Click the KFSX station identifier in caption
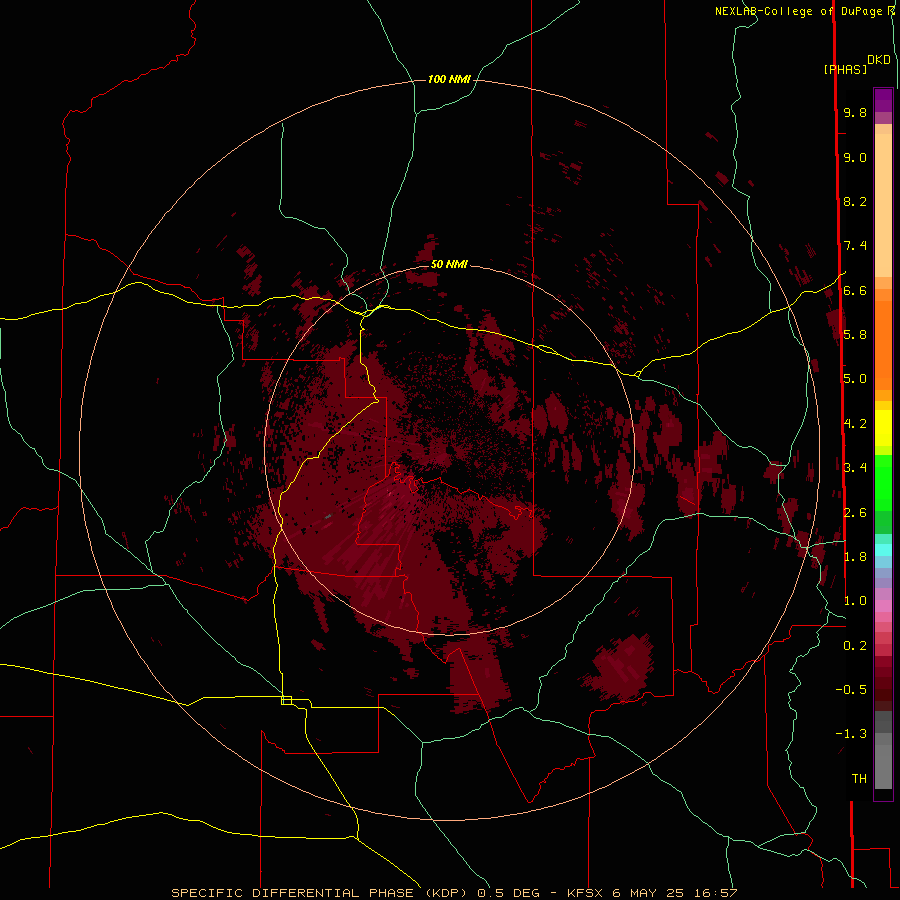The image size is (900, 900). pyautogui.click(x=585, y=893)
